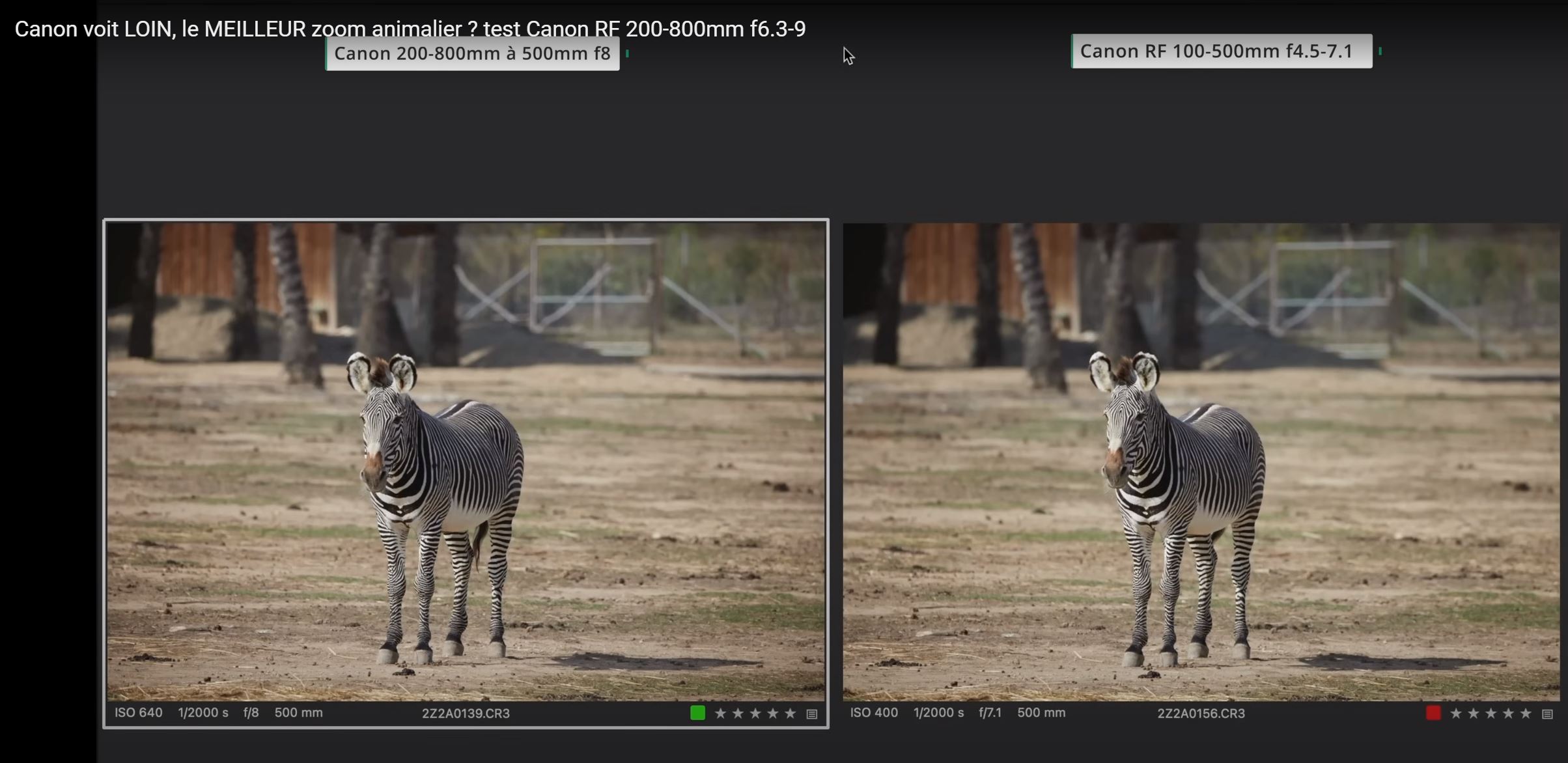Set three-star rating on 2Z2A0156.CR3
This screenshot has width=1568, height=763.
coord(1491,714)
